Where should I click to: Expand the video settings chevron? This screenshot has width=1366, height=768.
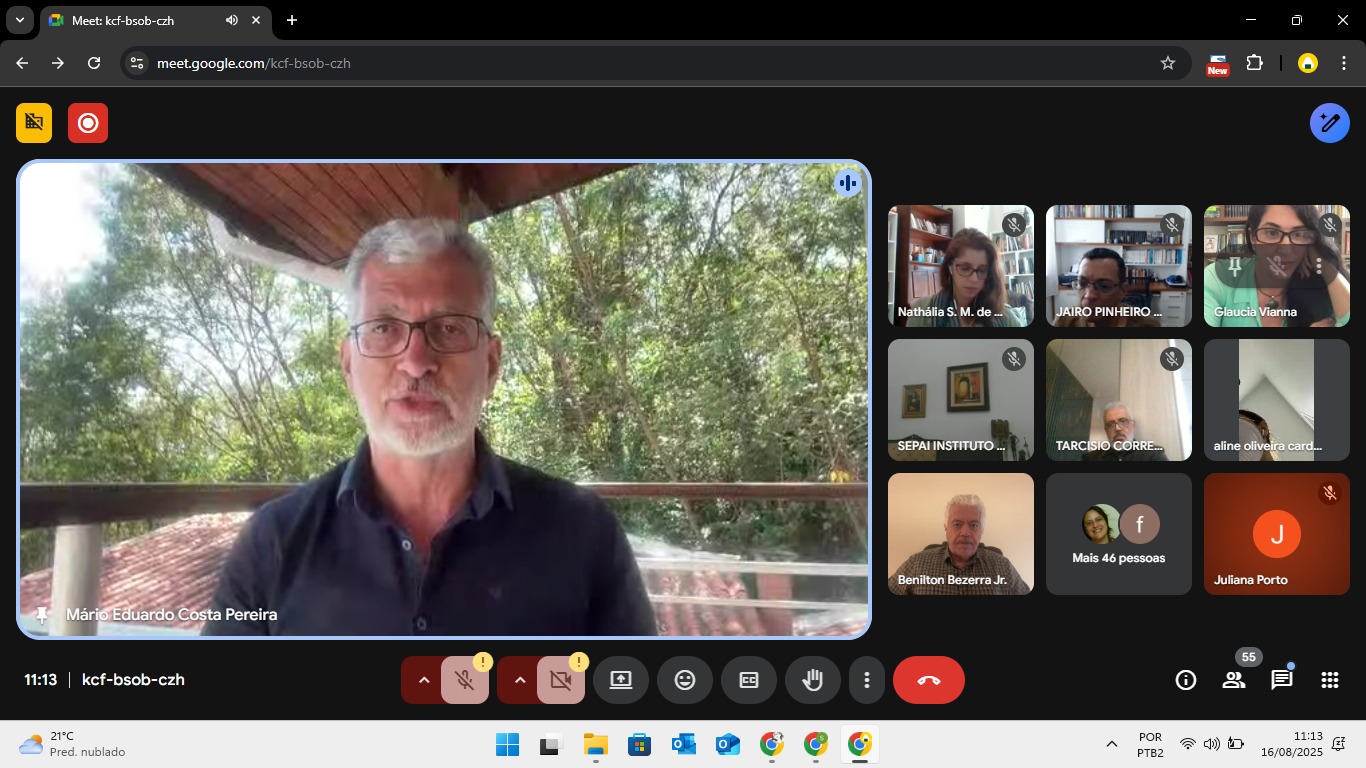pos(519,680)
